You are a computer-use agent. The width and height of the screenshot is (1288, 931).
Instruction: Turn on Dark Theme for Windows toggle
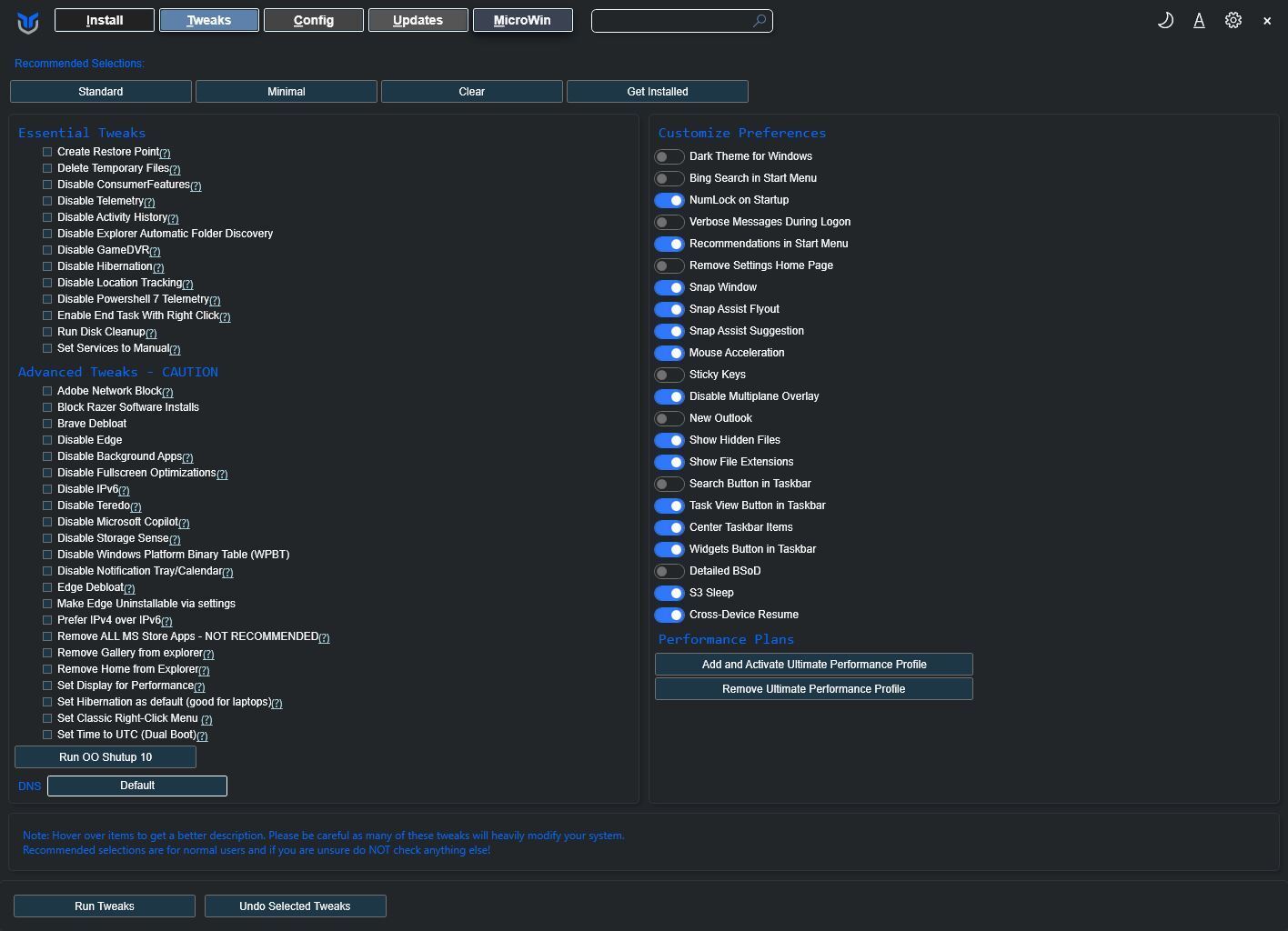pyautogui.click(x=669, y=156)
